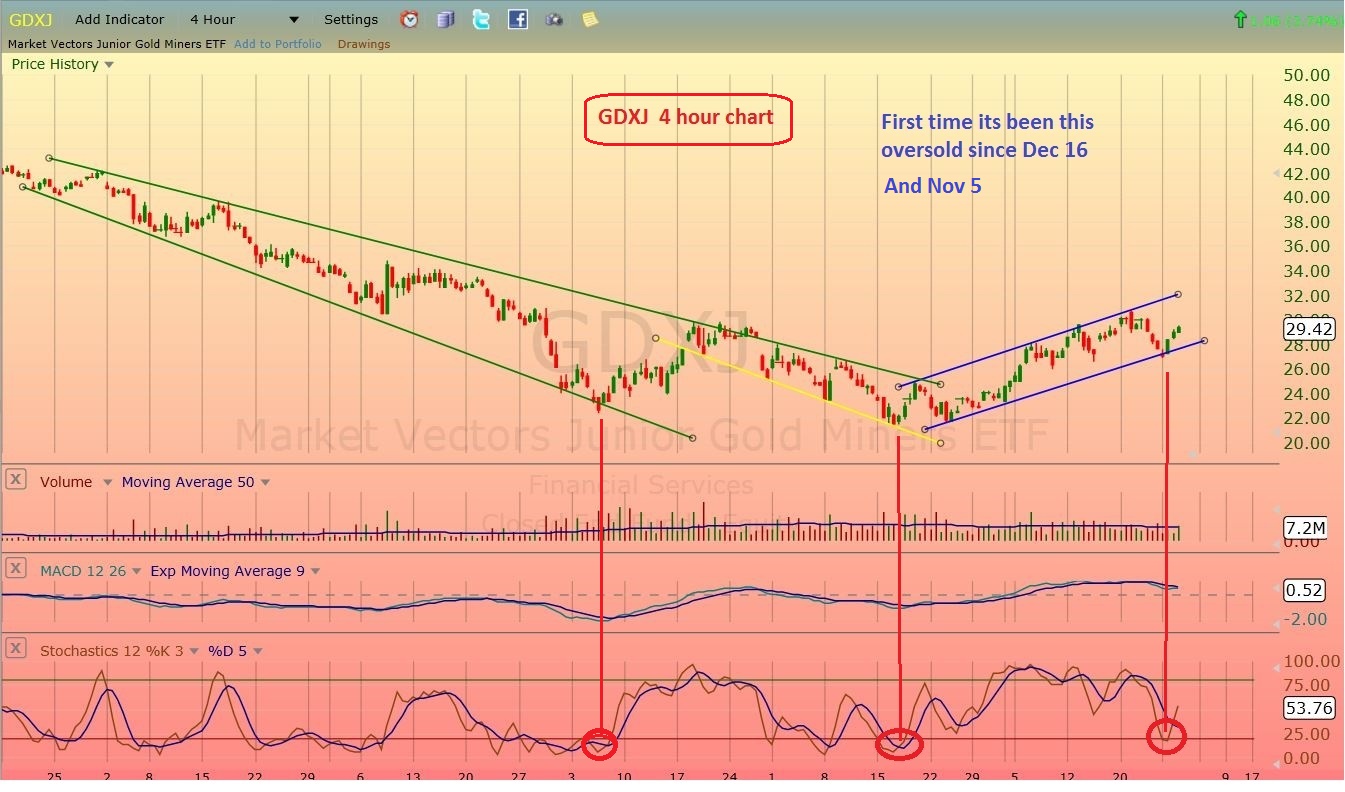Click the 29.42 current price marker

(1309, 329)
